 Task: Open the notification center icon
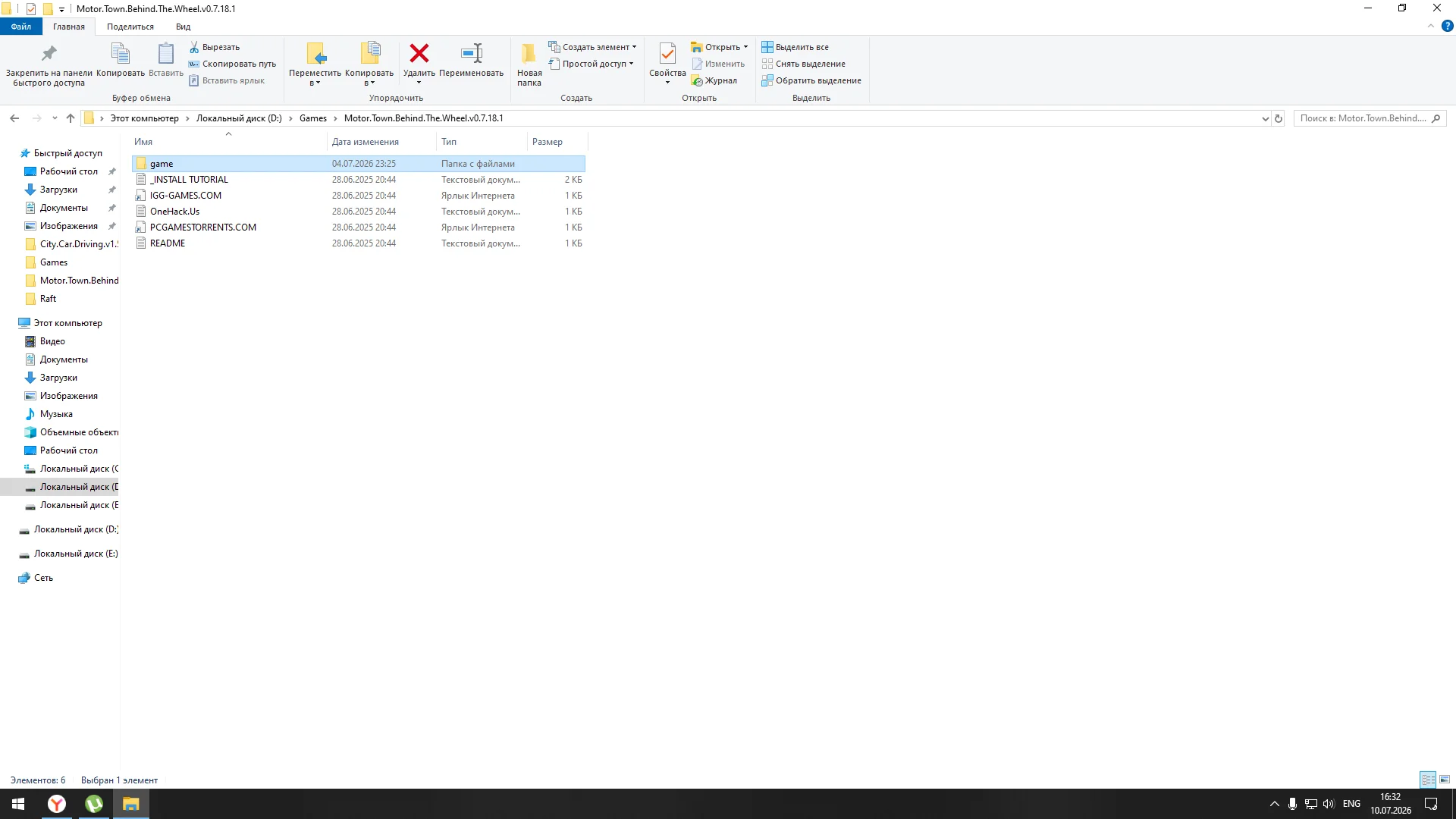(1431, 804)
